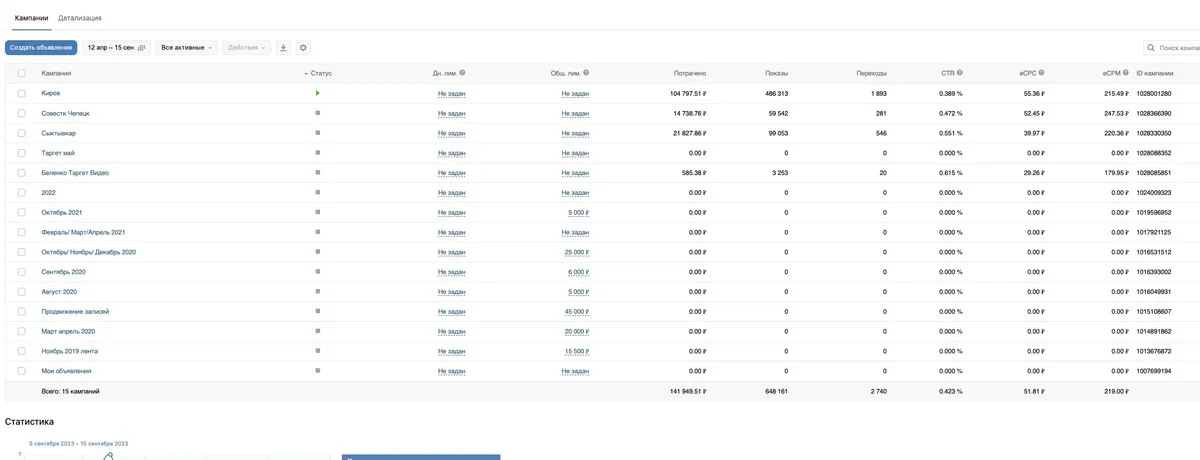Sort by Переходы column header
Screen dimensions: 1200x460
point(871,73)
